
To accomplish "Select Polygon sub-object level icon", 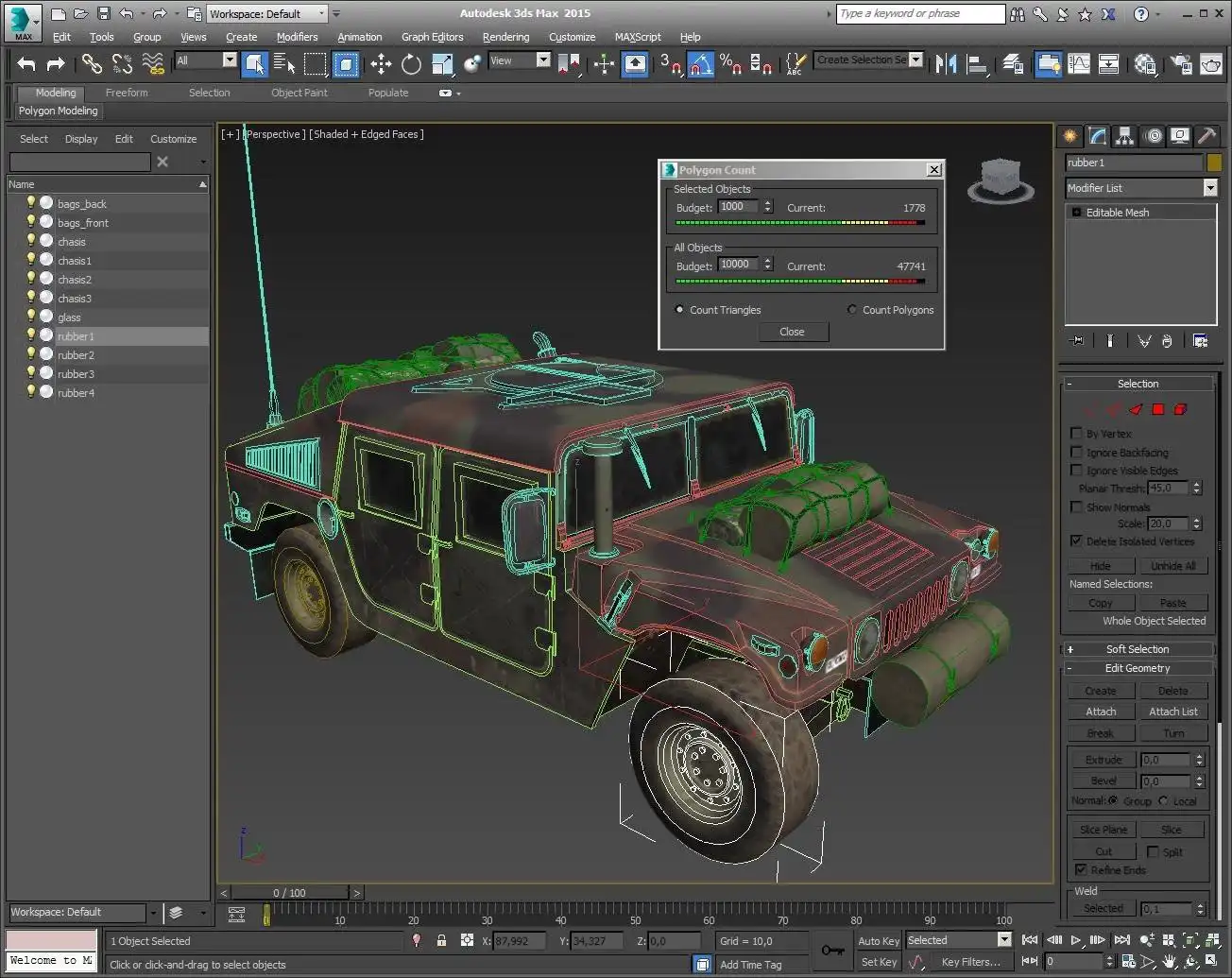I will (1158, 409).
